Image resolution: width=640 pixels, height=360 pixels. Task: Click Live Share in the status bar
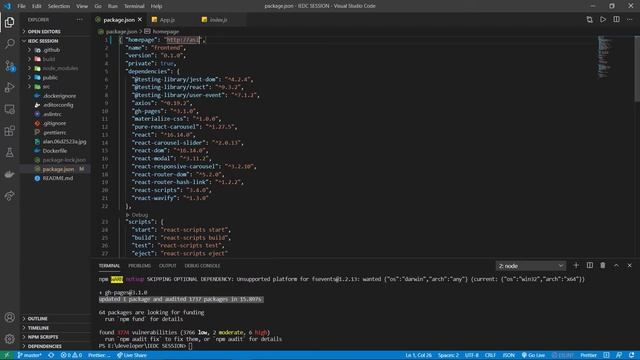132,355
